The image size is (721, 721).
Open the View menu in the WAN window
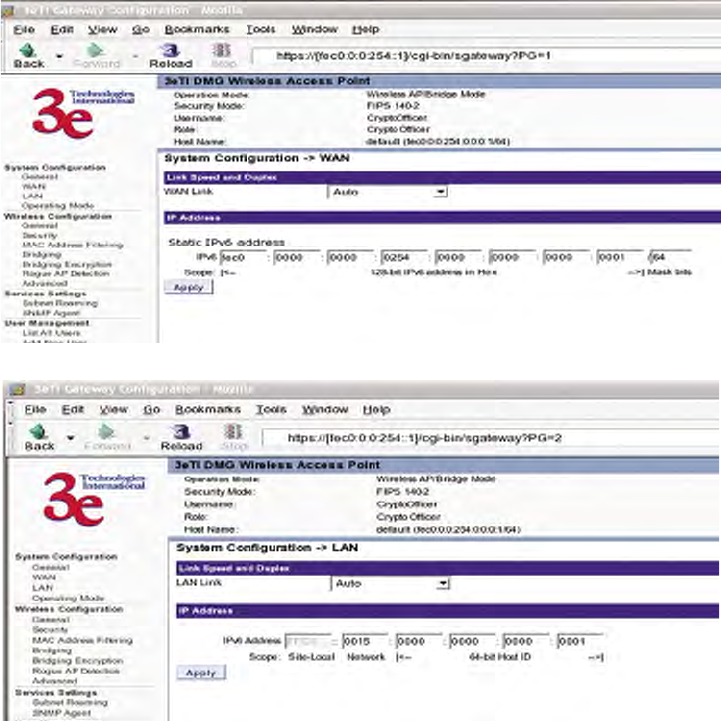click(x=103, y=29)
